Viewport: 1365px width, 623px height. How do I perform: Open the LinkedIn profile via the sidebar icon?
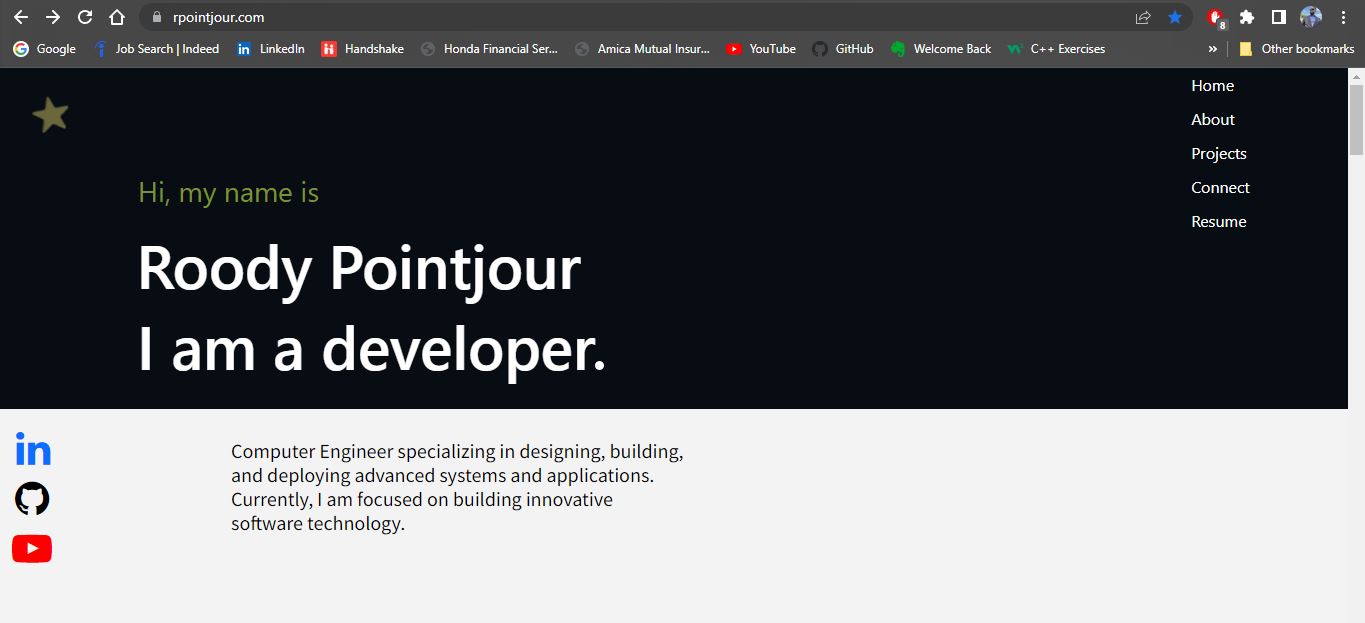point(33,448)
